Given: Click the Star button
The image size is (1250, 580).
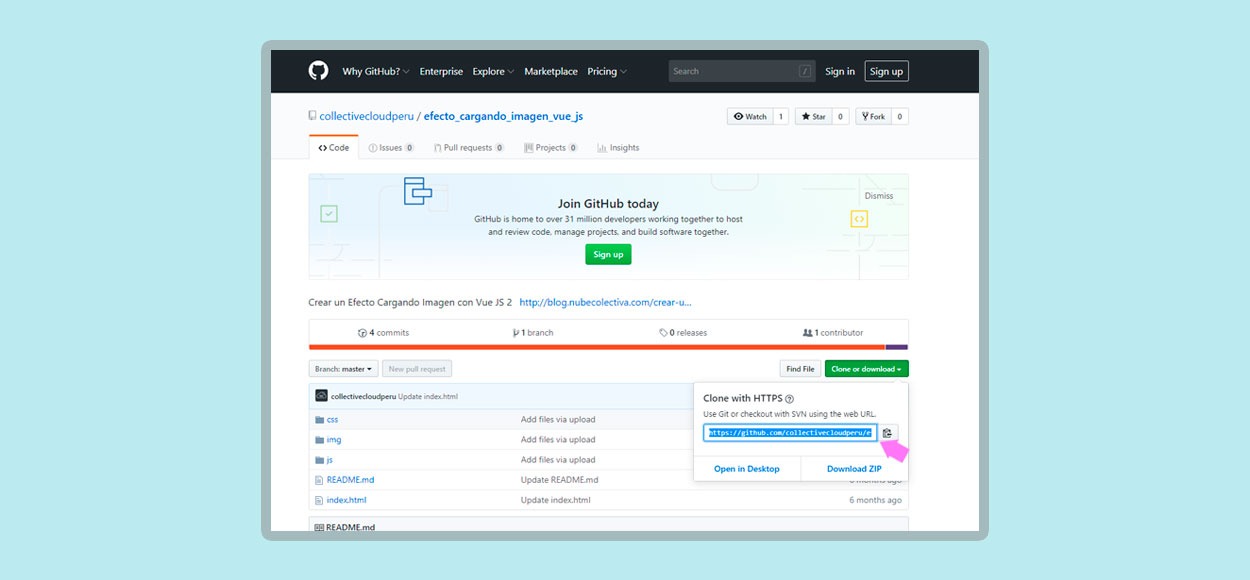Looking at the screenshot, I should pyautogui.click(x=813, y=116).
